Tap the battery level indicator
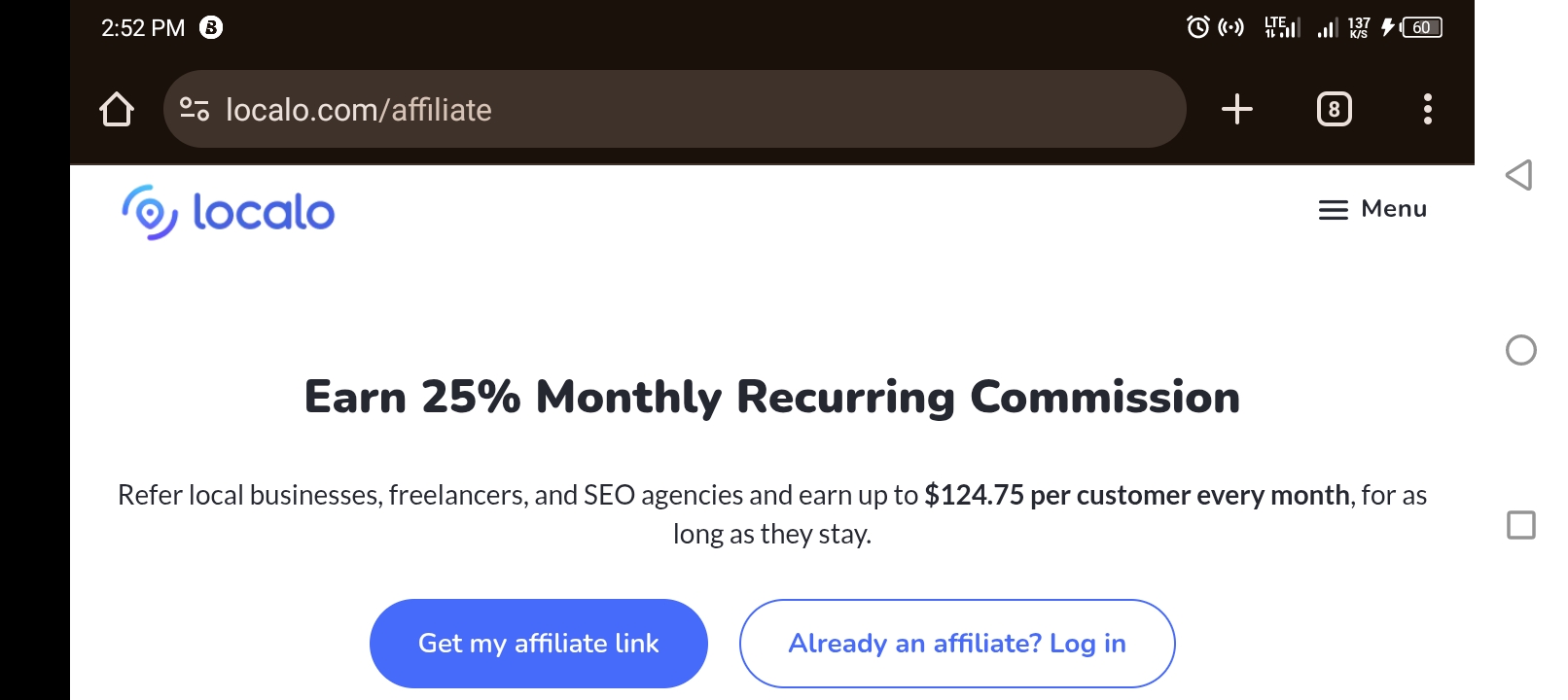1568x700 pixels. coord(1421,27)
